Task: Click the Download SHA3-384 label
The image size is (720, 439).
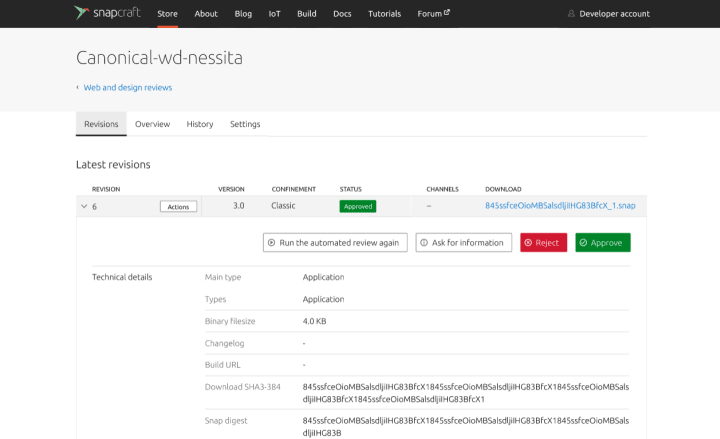Action: pos(242,387)
